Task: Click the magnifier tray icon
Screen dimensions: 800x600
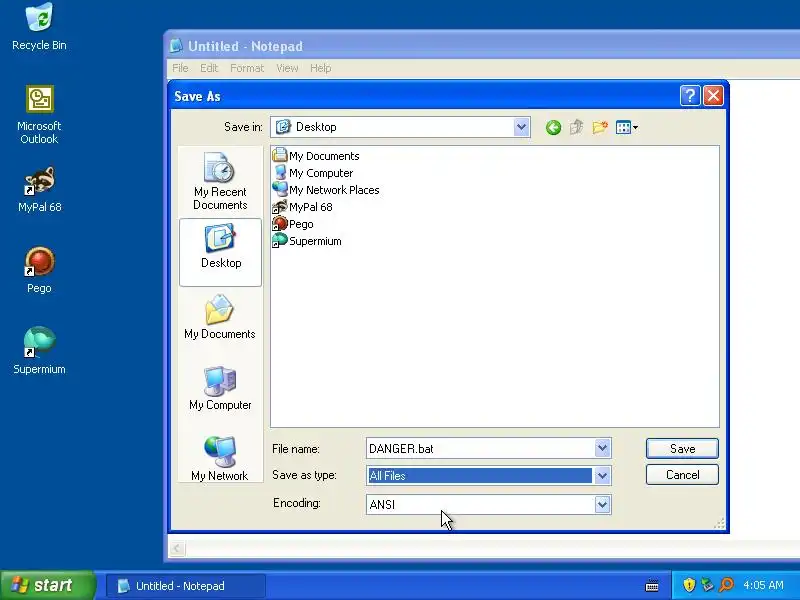Action: coord(727,585)
